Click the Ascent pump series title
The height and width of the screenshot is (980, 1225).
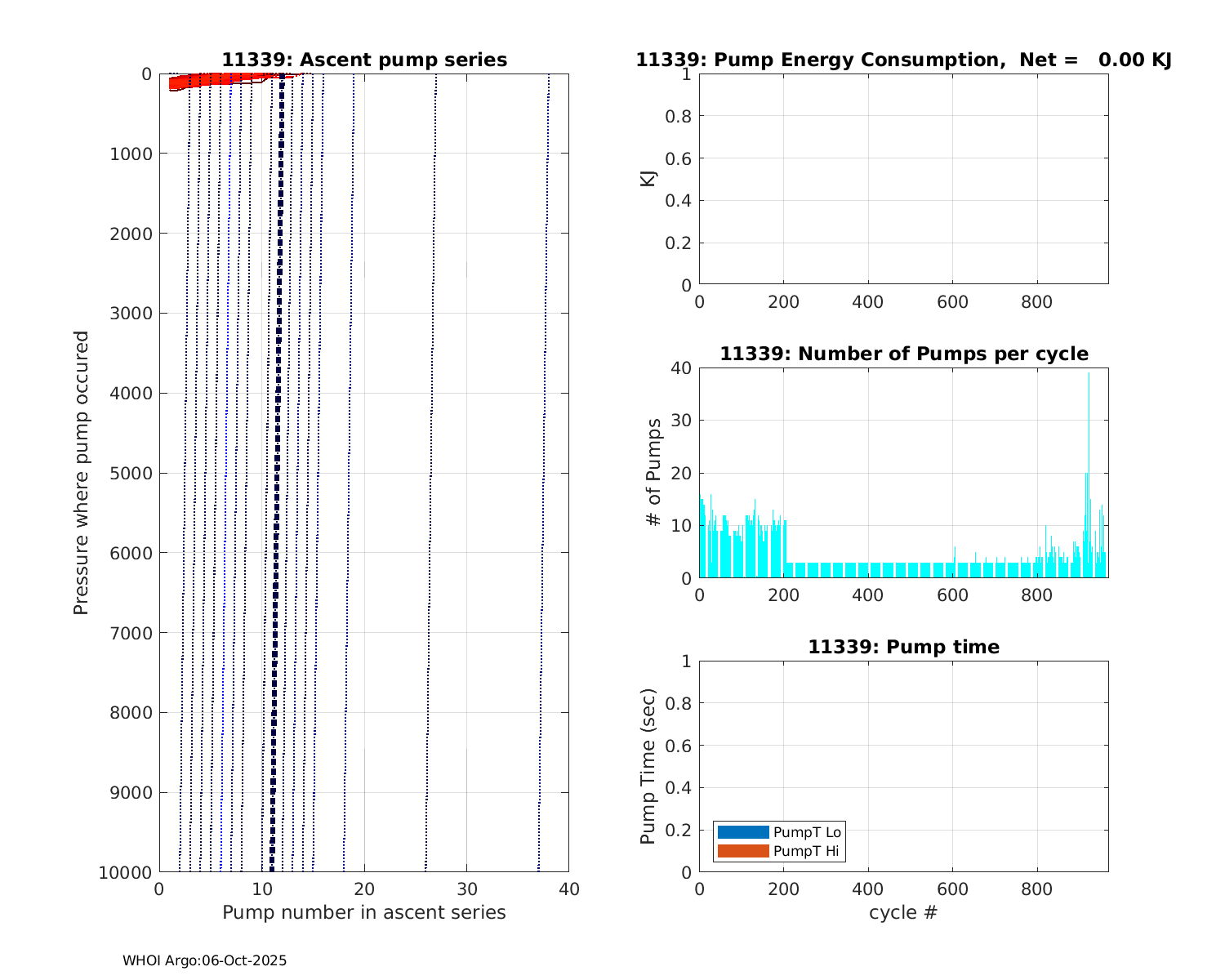tap(364, 60)
